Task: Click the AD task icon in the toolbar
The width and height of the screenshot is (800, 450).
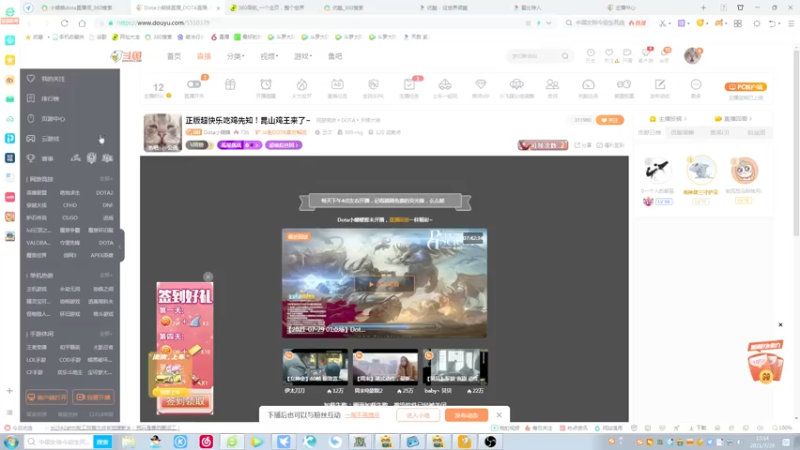Action: [x=337, y=84]
